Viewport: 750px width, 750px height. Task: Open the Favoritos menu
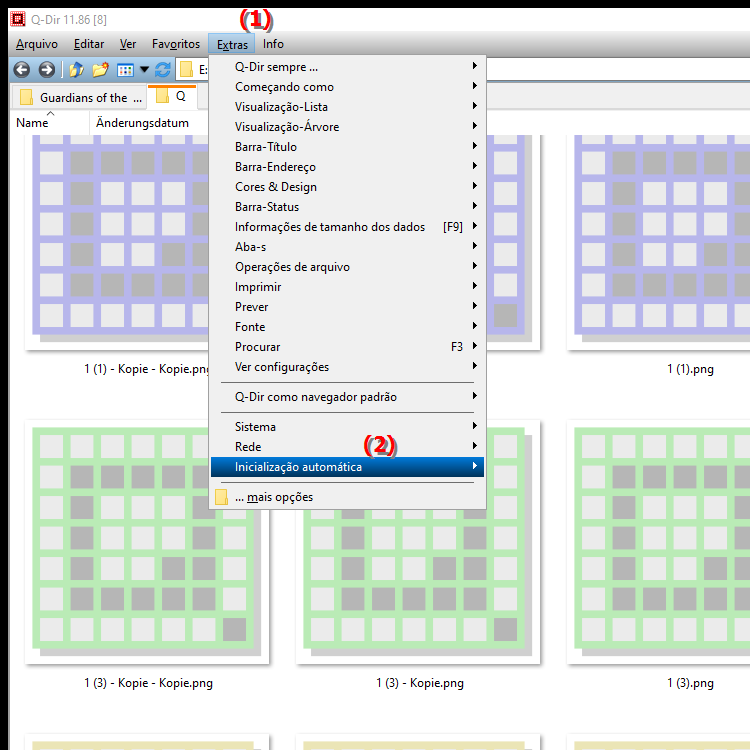tap(176, 44)
